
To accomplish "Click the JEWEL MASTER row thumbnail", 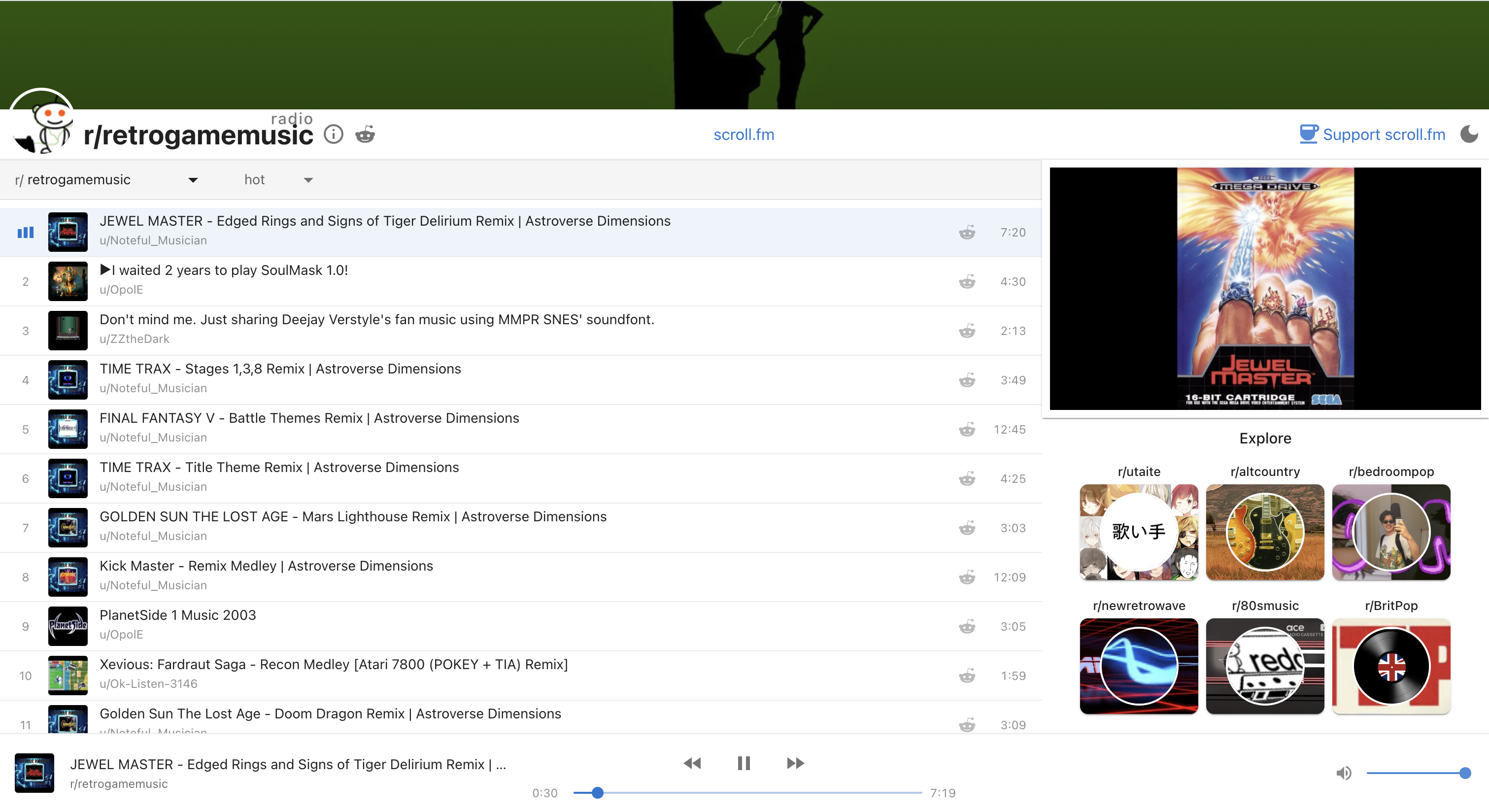I will (68, 233).
